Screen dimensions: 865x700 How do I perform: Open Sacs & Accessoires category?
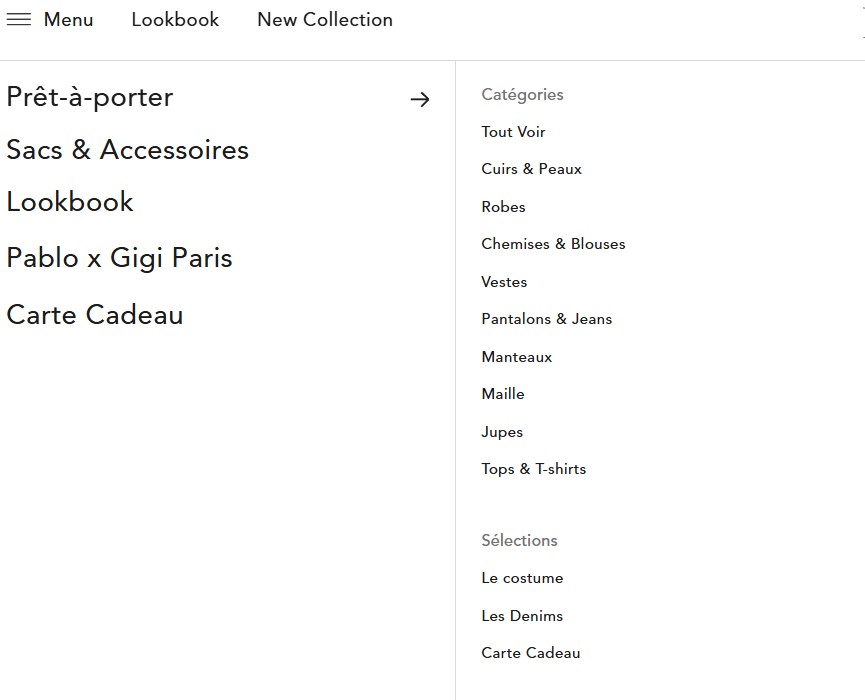[x=127, y=150]
